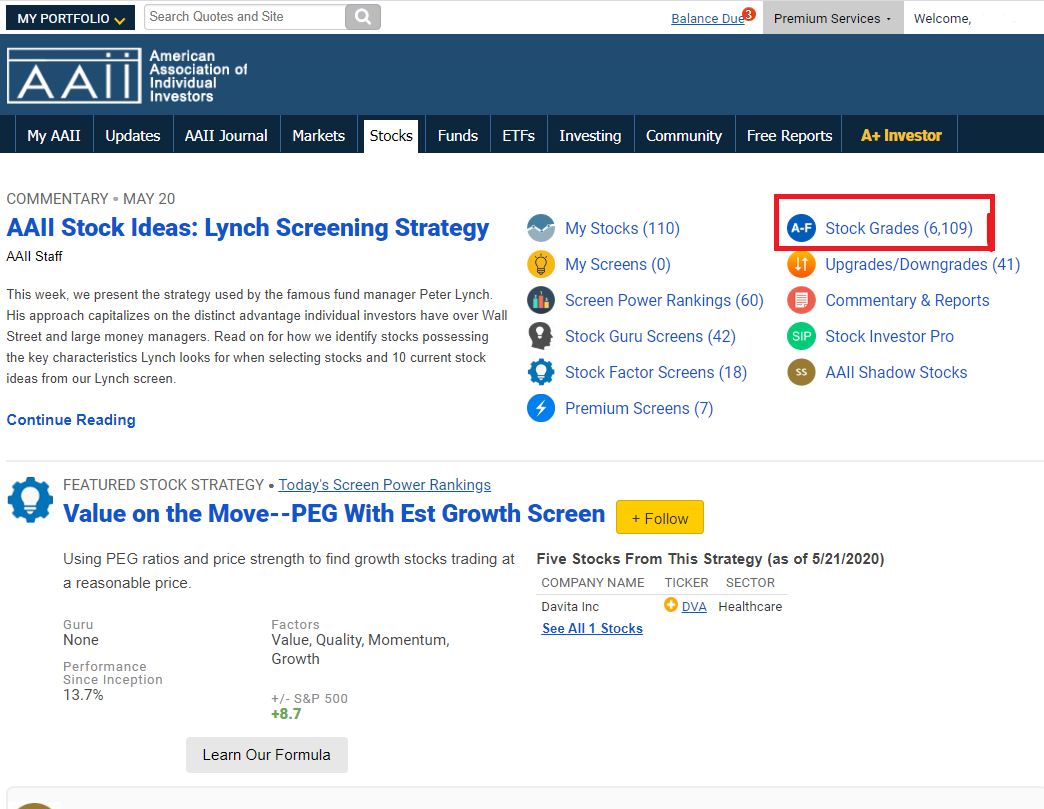Open Premium Screens (7) link
The height and width of the screenshot is (809, 1044).
(x=639, y=408)
